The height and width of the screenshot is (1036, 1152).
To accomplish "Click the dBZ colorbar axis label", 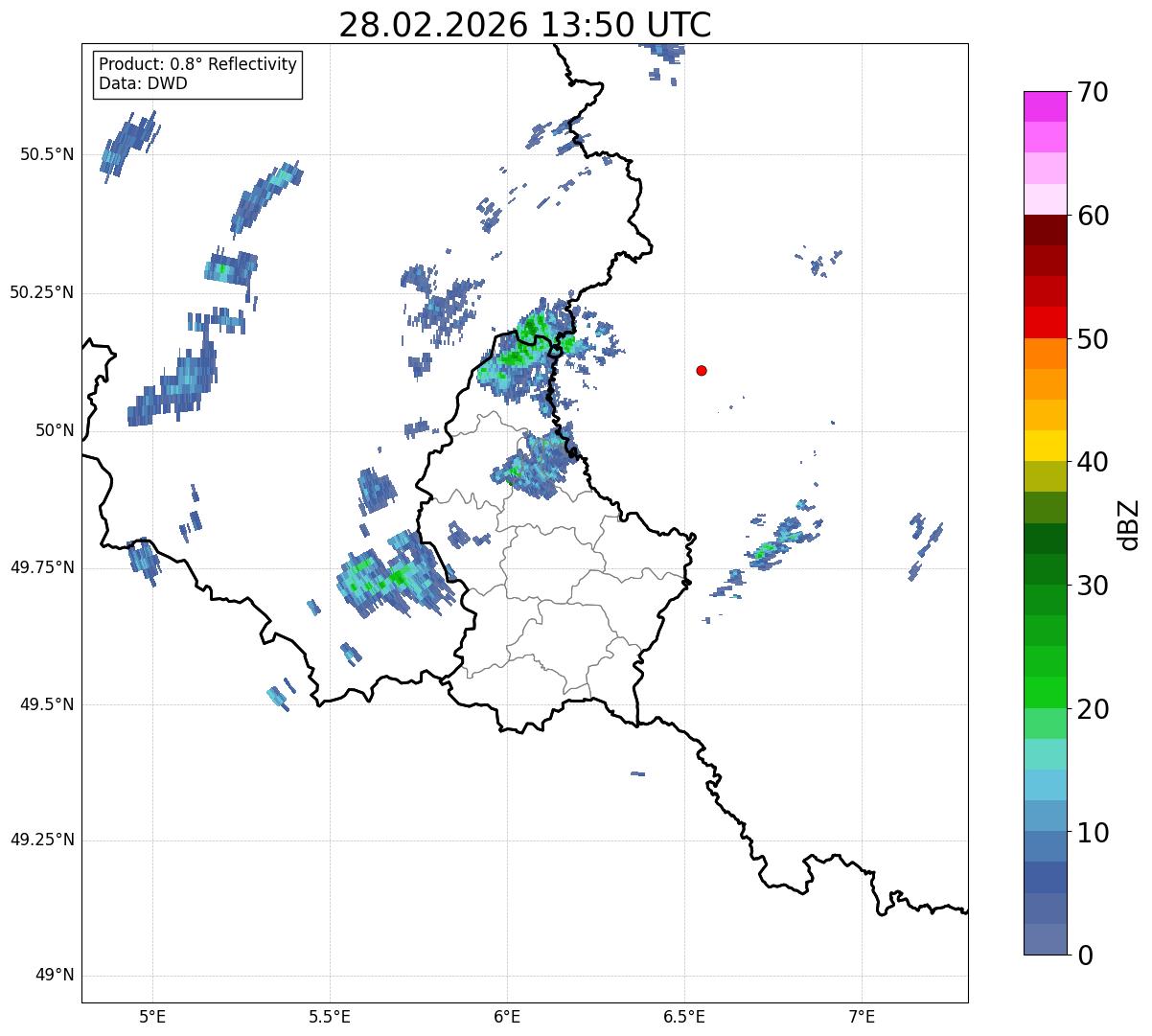I will [1130, 523].
